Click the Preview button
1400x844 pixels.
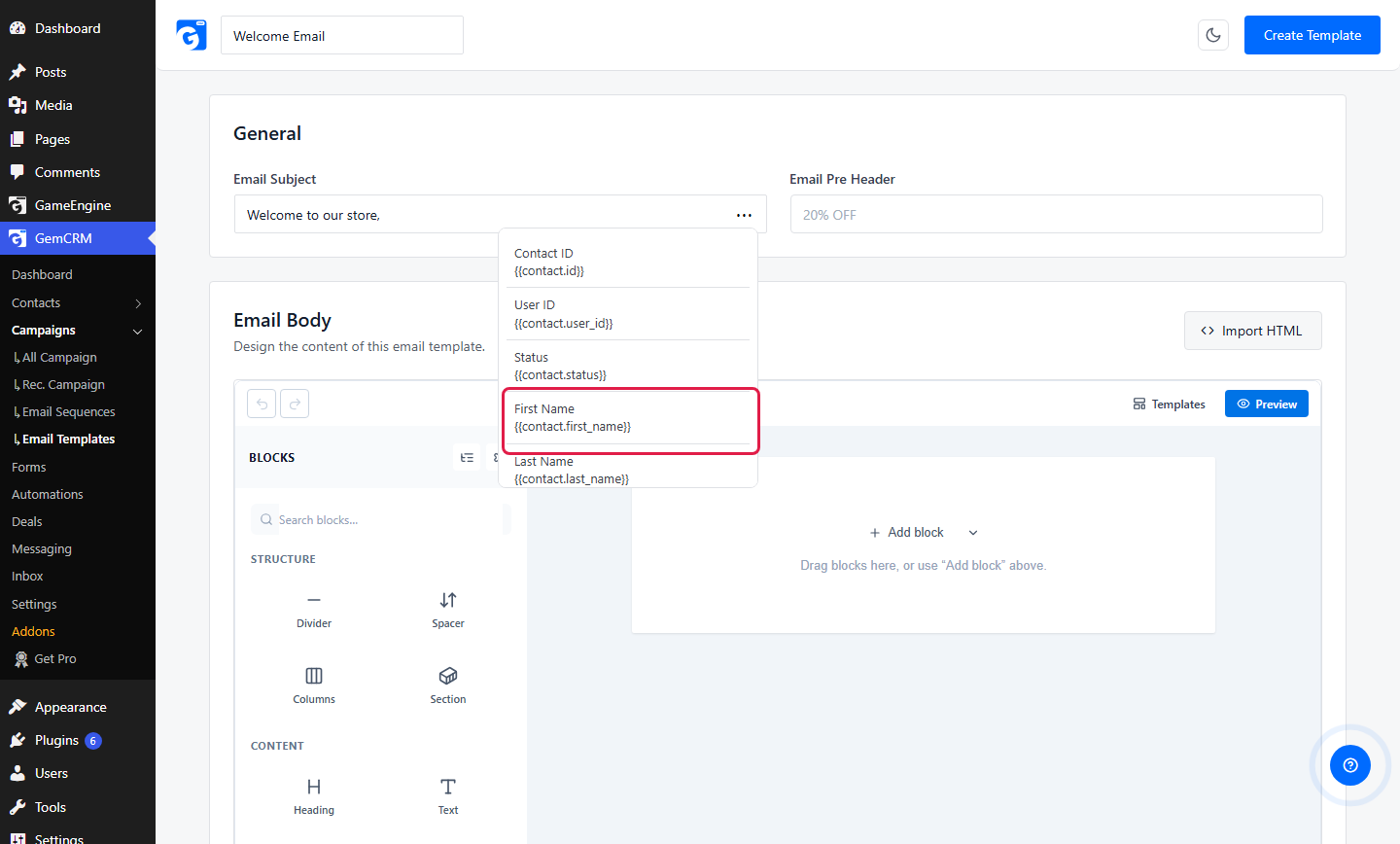tap(1267, 404)
